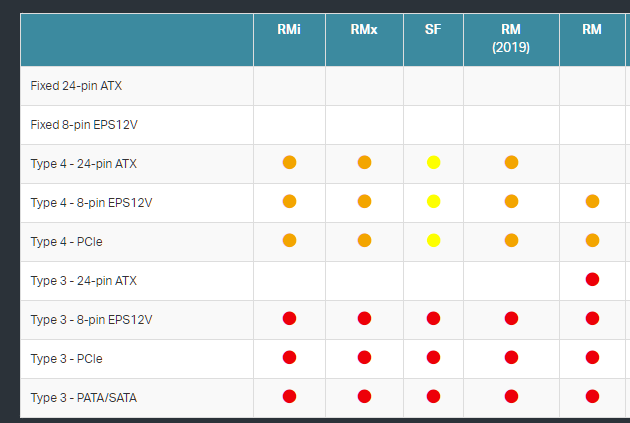Click the orange dot for RM Type 4 8-pin EPS12V
Viewport: 630px width, 423px height.
point(593,202)
